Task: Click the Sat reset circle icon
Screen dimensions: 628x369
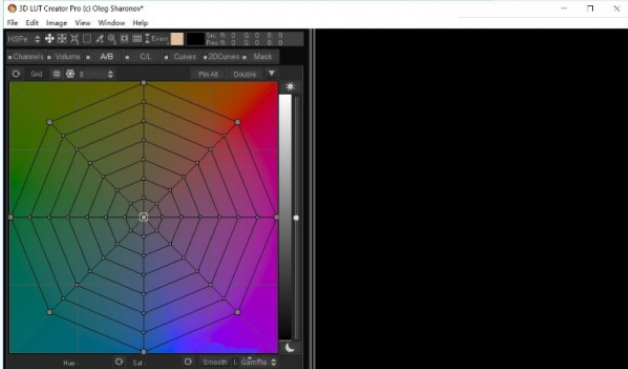Action: tap(188, 362)
